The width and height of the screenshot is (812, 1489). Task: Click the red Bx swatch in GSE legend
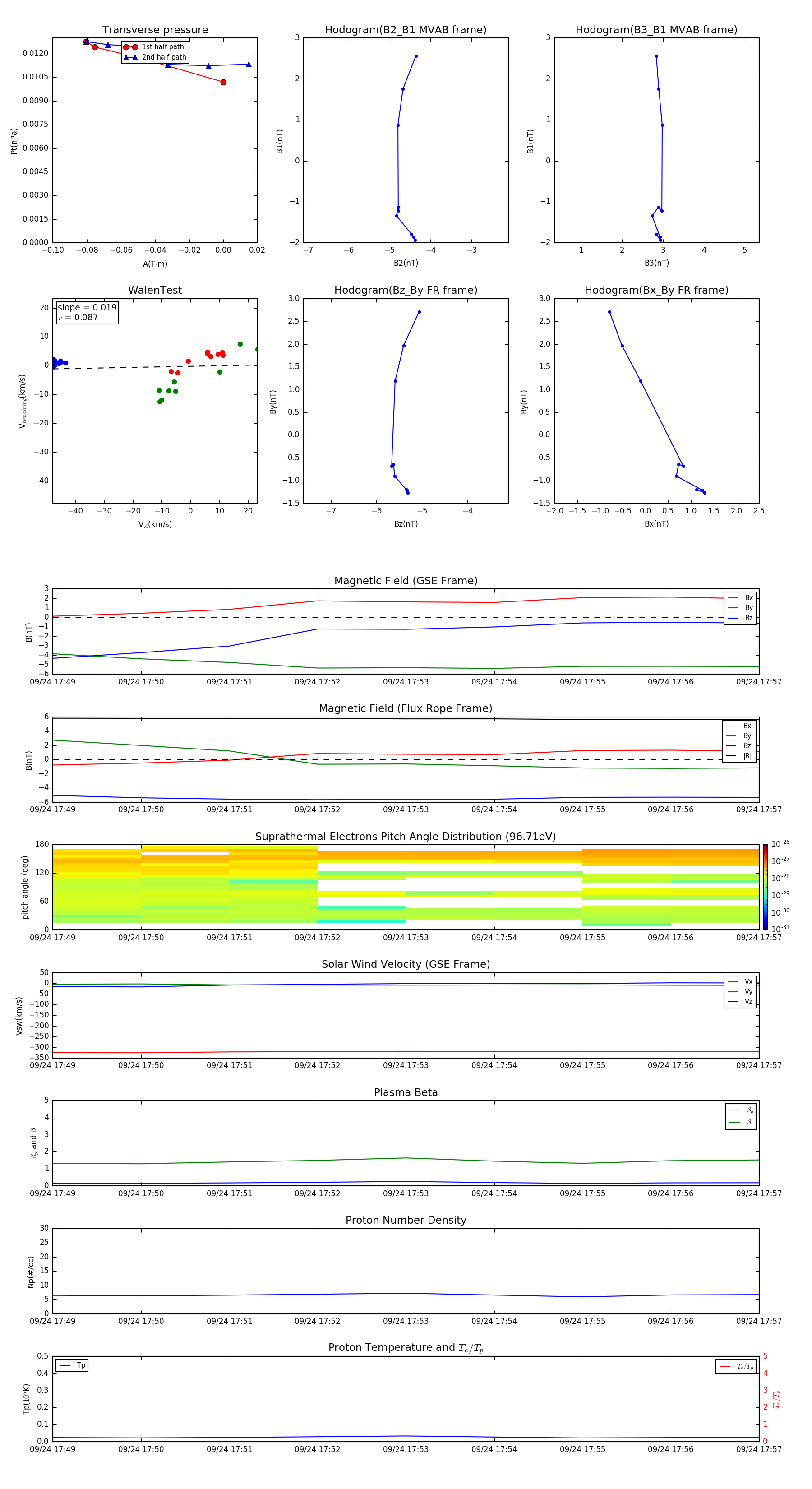733,598
